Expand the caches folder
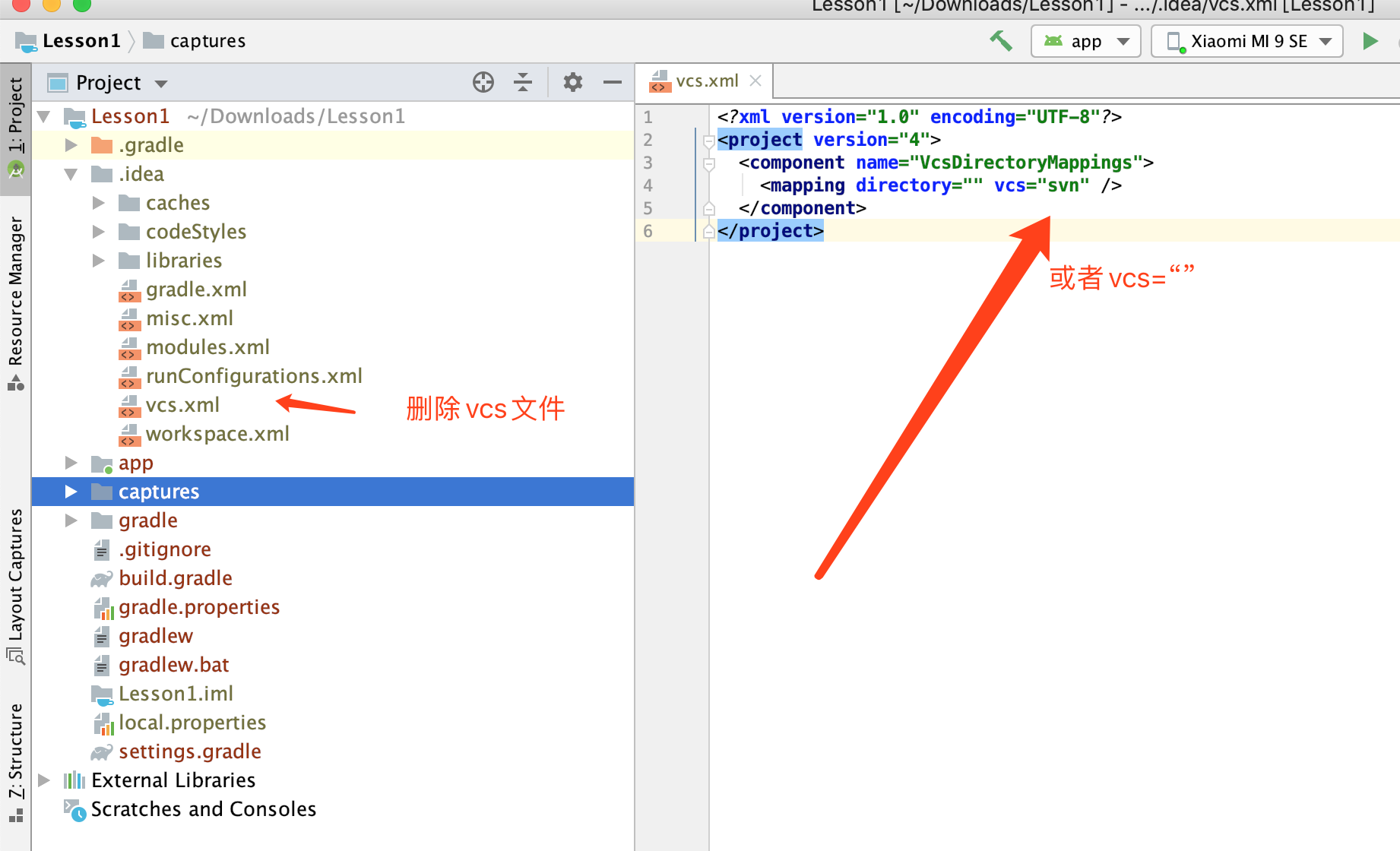The height and width of the screenshot is (851, 1400). tap(98, 202)
